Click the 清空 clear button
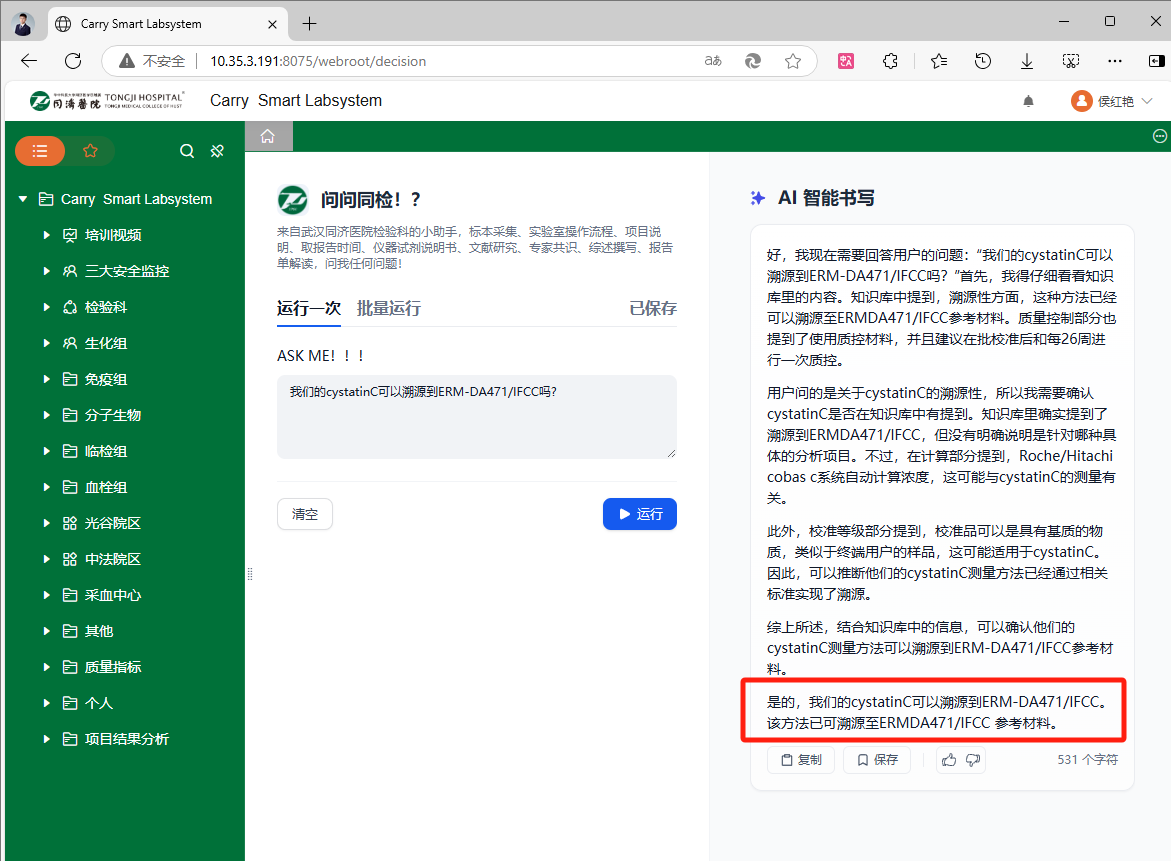This screenshot has width=1171, height=861. coord(305,514)
